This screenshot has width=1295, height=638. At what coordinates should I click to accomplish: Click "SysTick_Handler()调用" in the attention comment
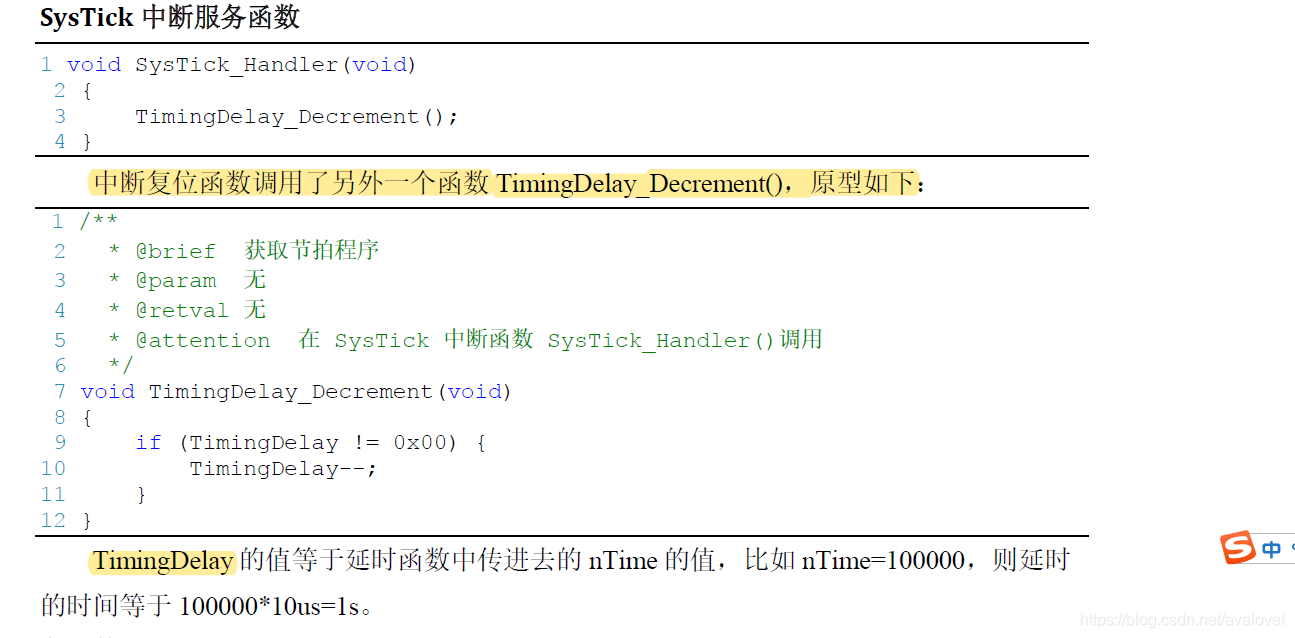685,340
